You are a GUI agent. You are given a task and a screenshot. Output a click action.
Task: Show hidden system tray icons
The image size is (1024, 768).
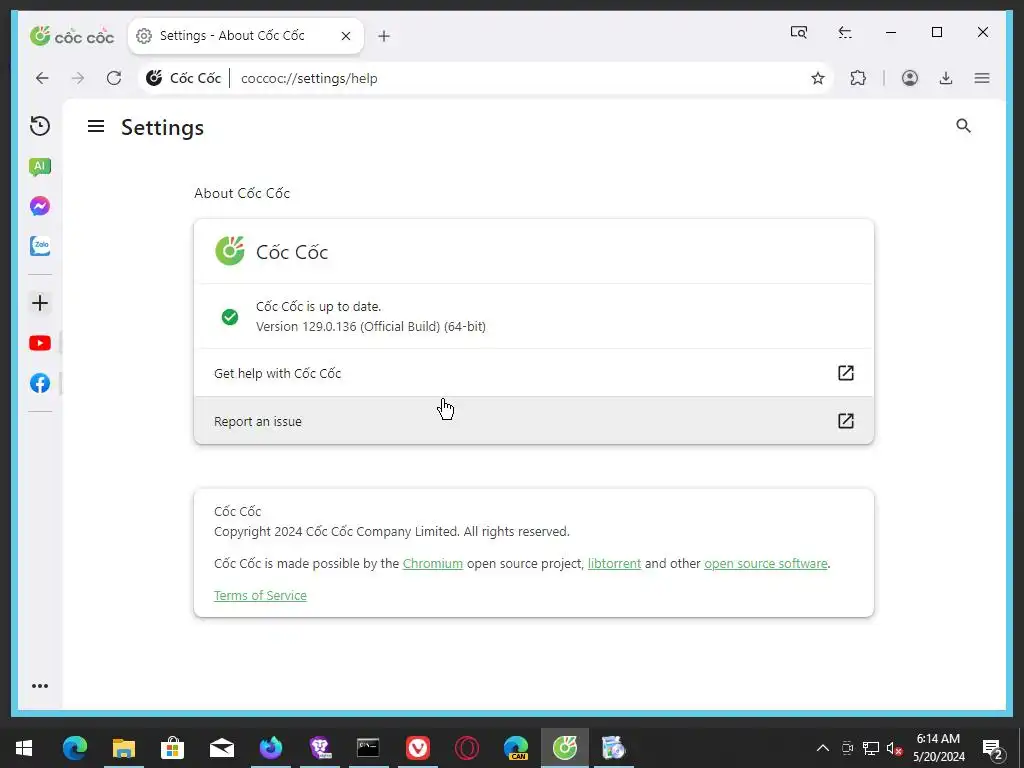(823, 748)
